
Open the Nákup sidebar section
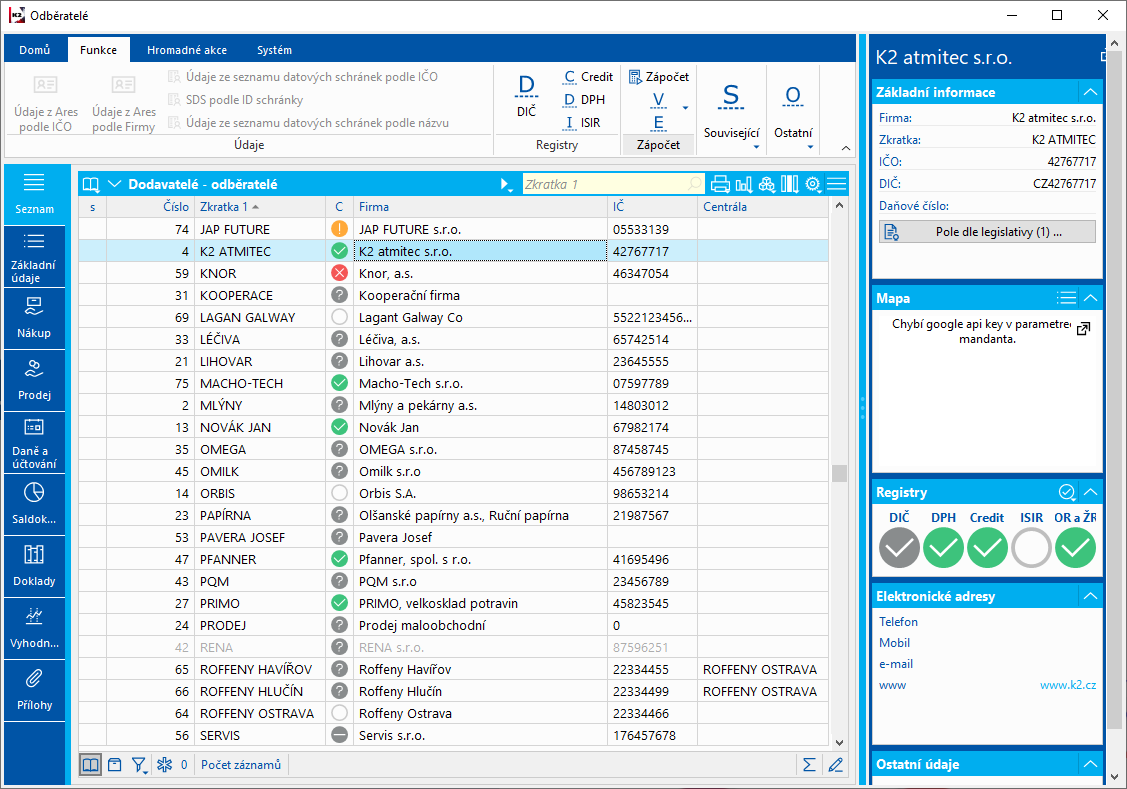pyautogui.click(x=34, y=317)
